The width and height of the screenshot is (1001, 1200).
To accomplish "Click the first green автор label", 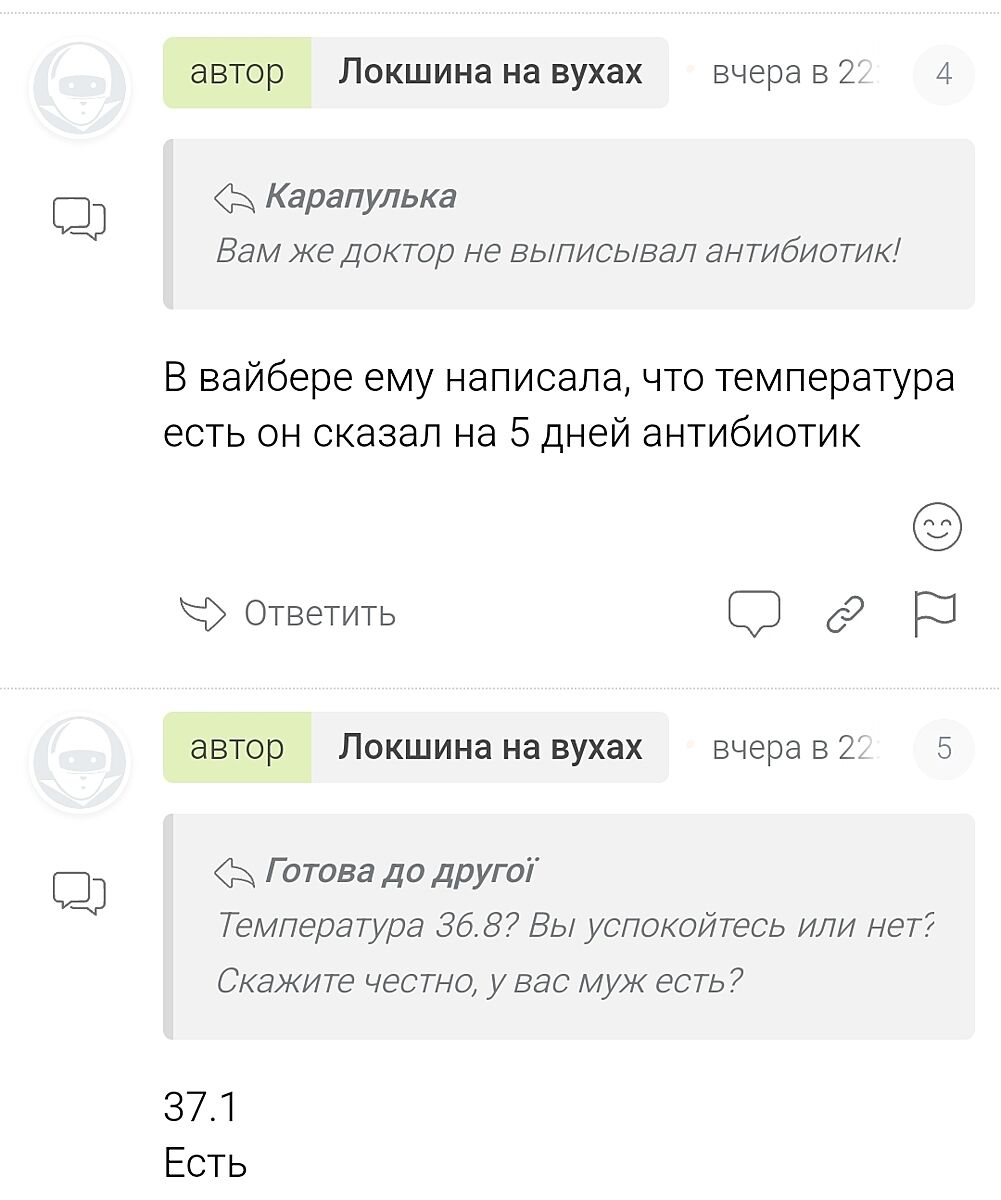I will (237, 72).
